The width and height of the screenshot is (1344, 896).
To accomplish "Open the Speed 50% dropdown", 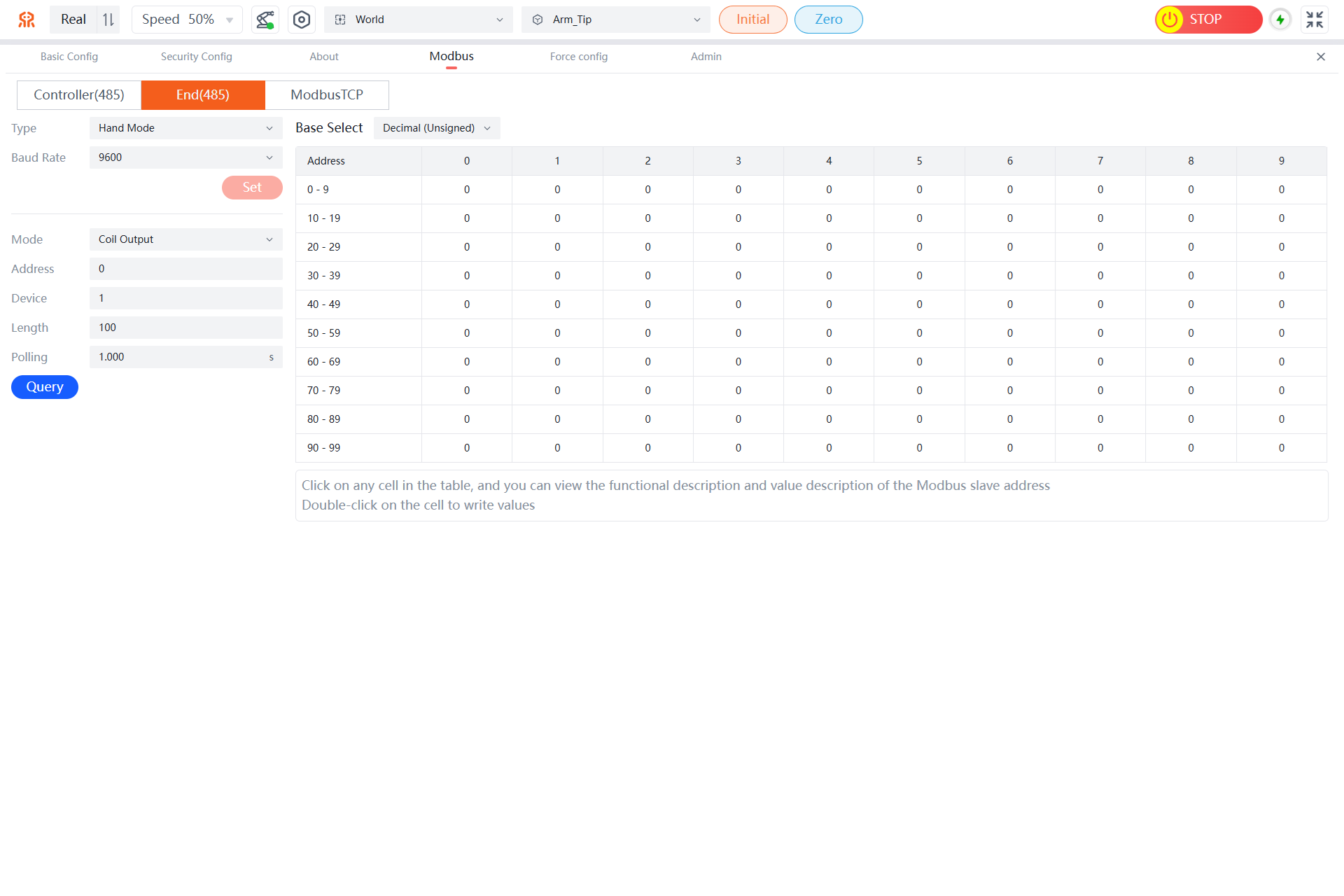I will pyautogui.click(x=186, y=20).
